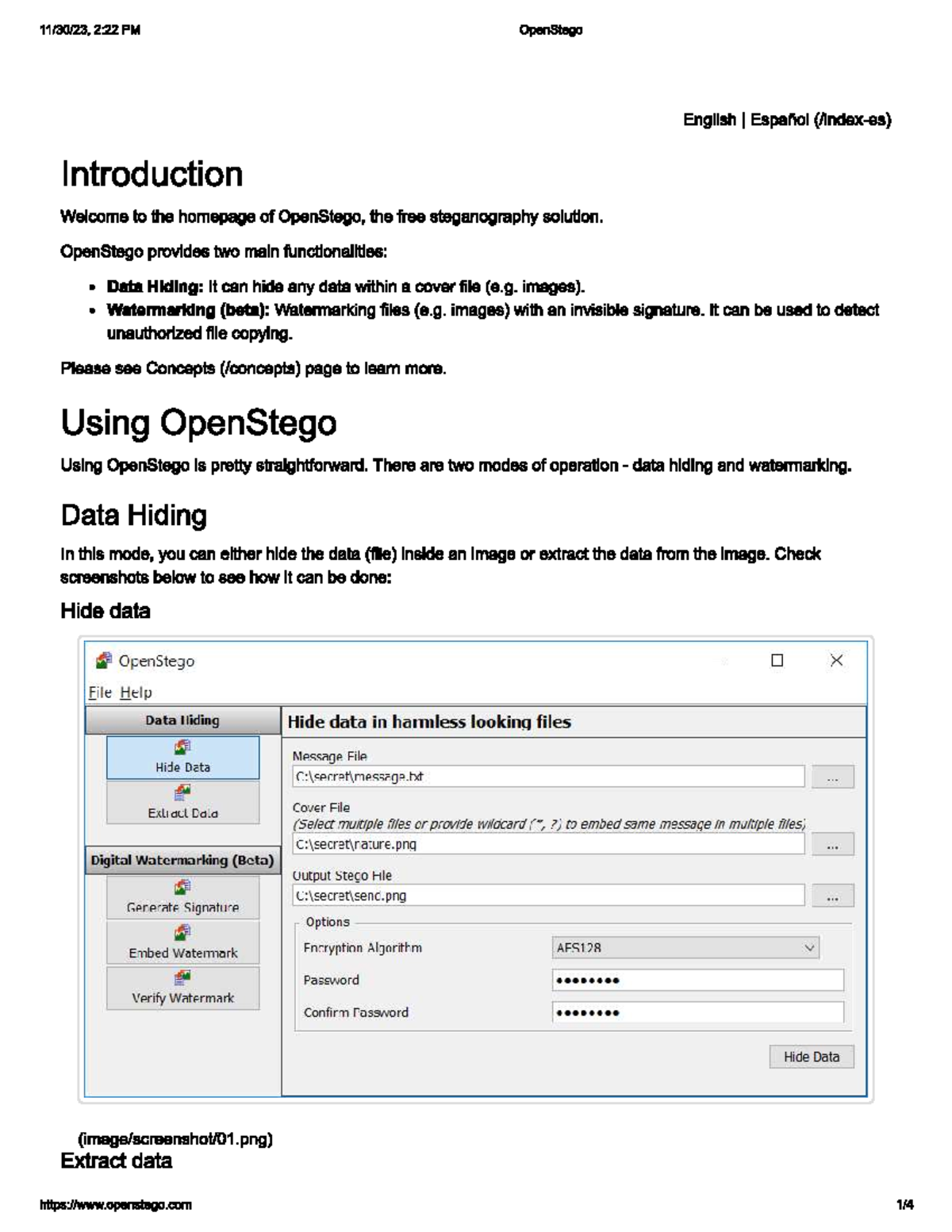Click the Extract data subheading
The width and height of the screenshot is (952, 1232).
[x=116, y=1161]
